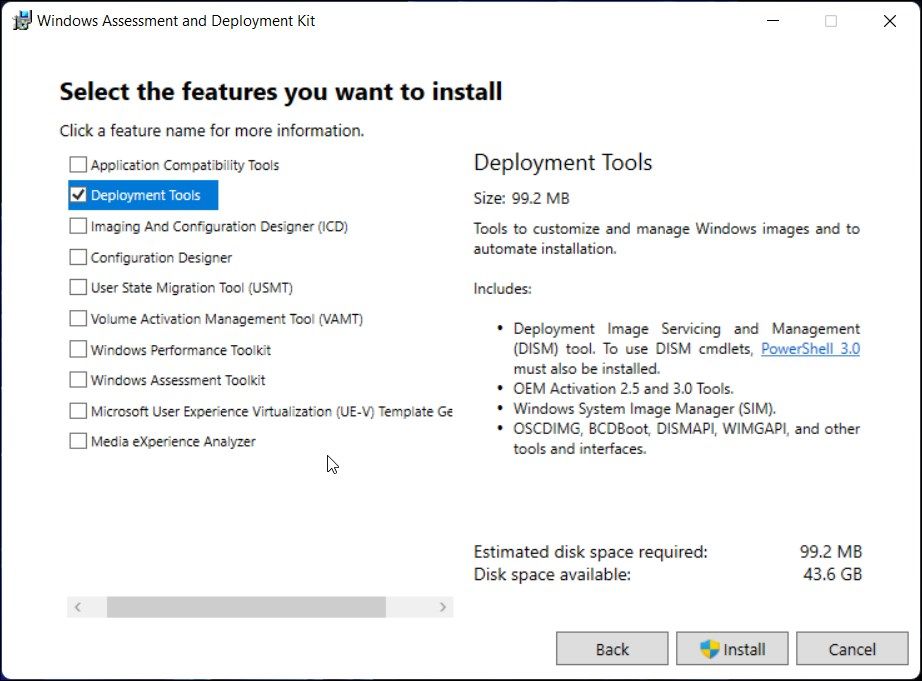922x681 pixels.
Task: Click the horizontal scrollbar thumb
Action: 245,606
